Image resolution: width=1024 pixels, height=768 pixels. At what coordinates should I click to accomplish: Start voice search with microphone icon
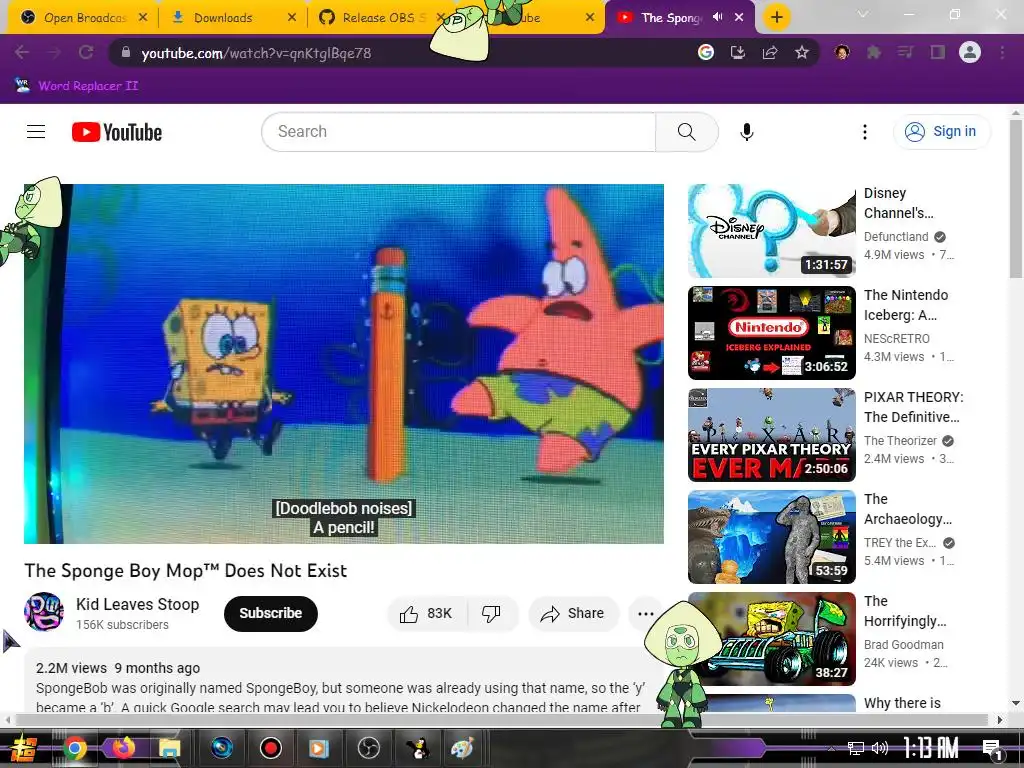coord(746,132)
